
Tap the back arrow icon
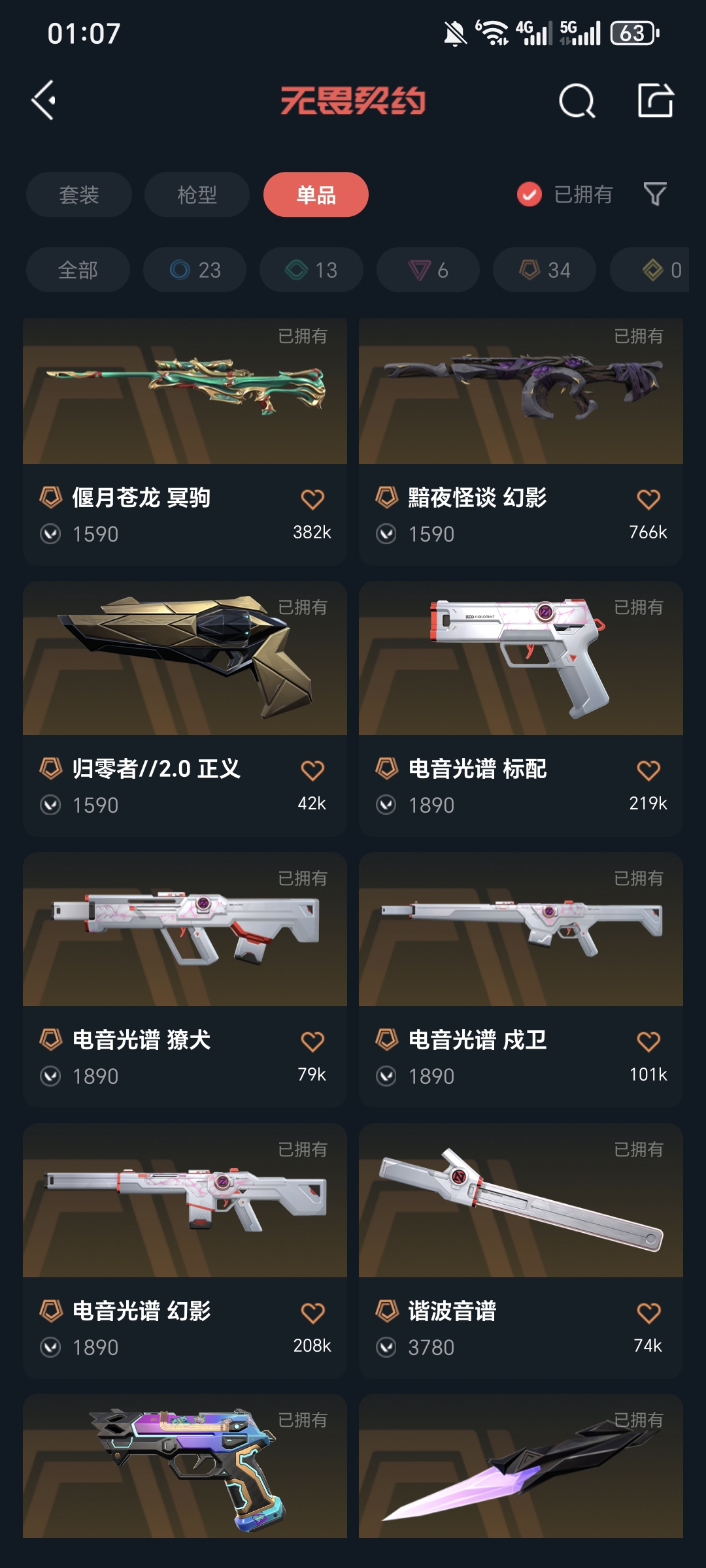[x=44, y=101]
